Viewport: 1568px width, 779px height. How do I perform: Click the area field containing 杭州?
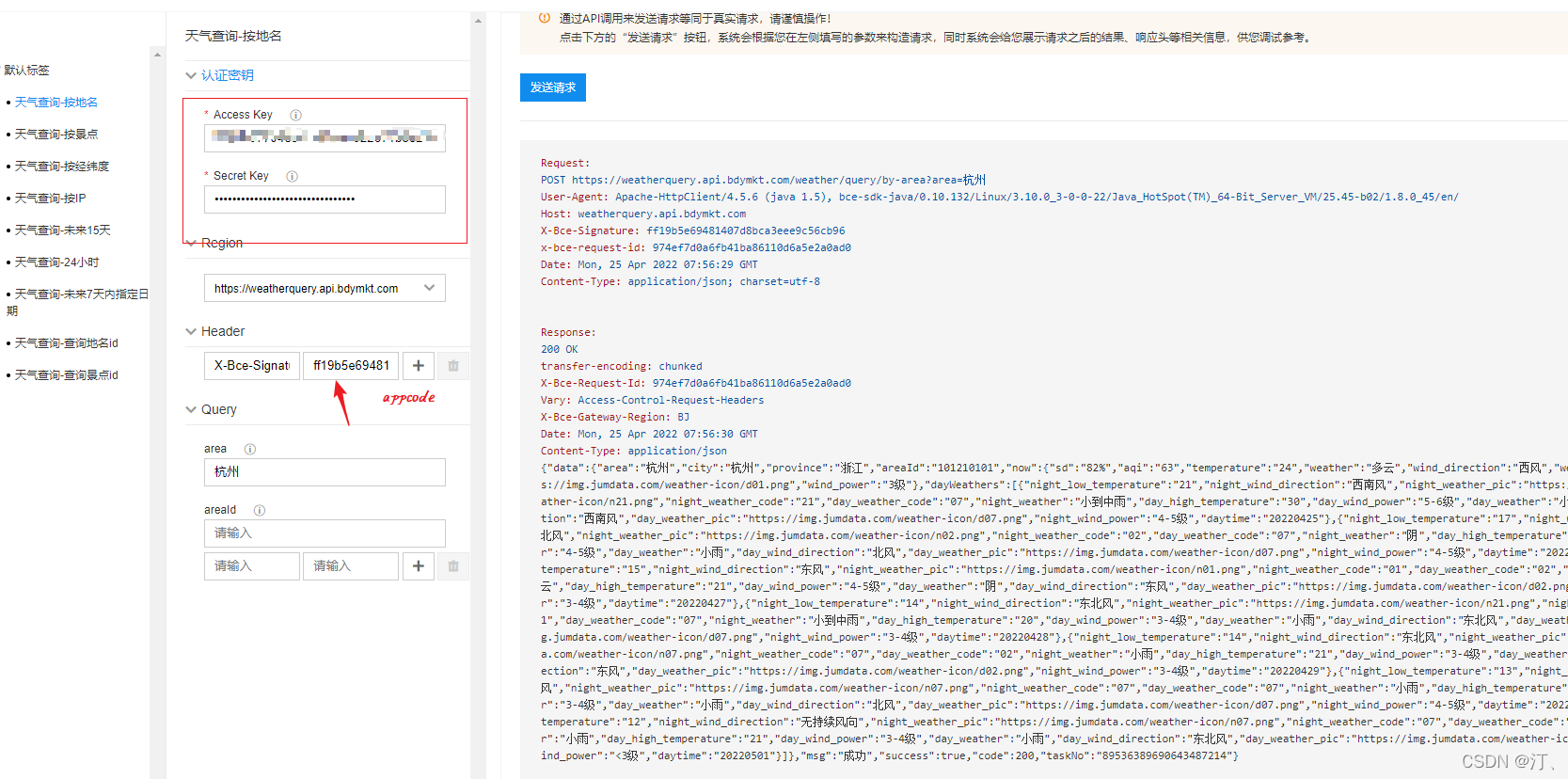click(325, 472)
